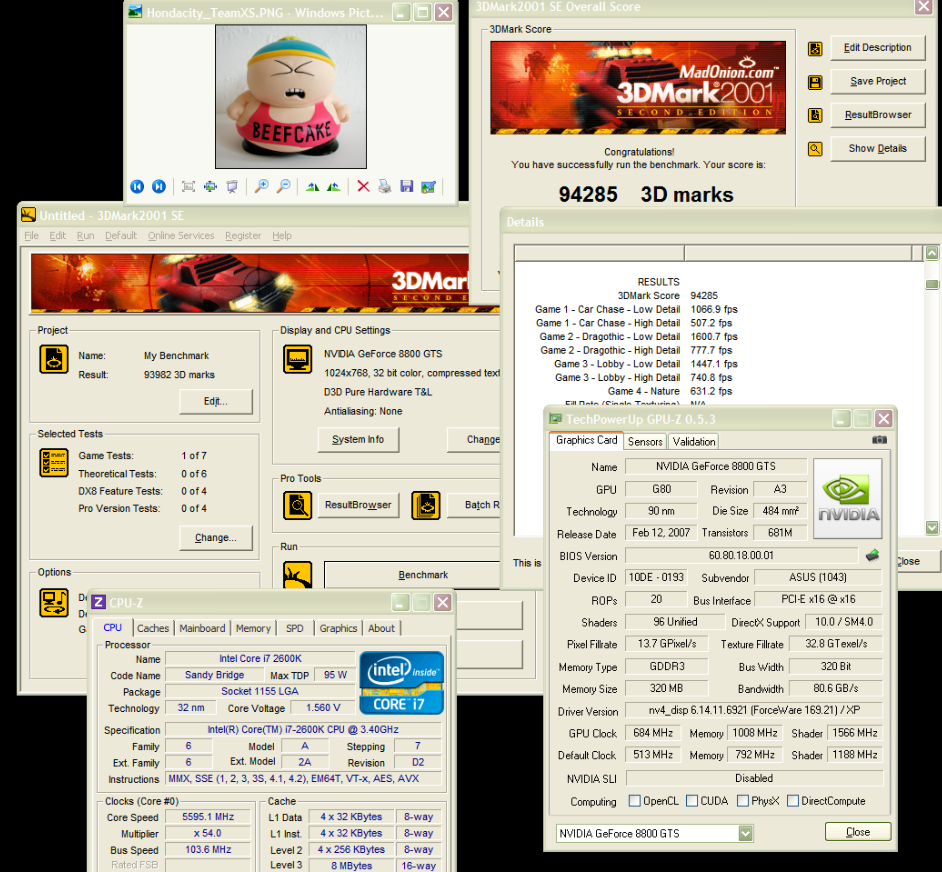Click the Show Details magnifier icon
The height and width of the screenshot is (872, 942).
tap(815, 149)
